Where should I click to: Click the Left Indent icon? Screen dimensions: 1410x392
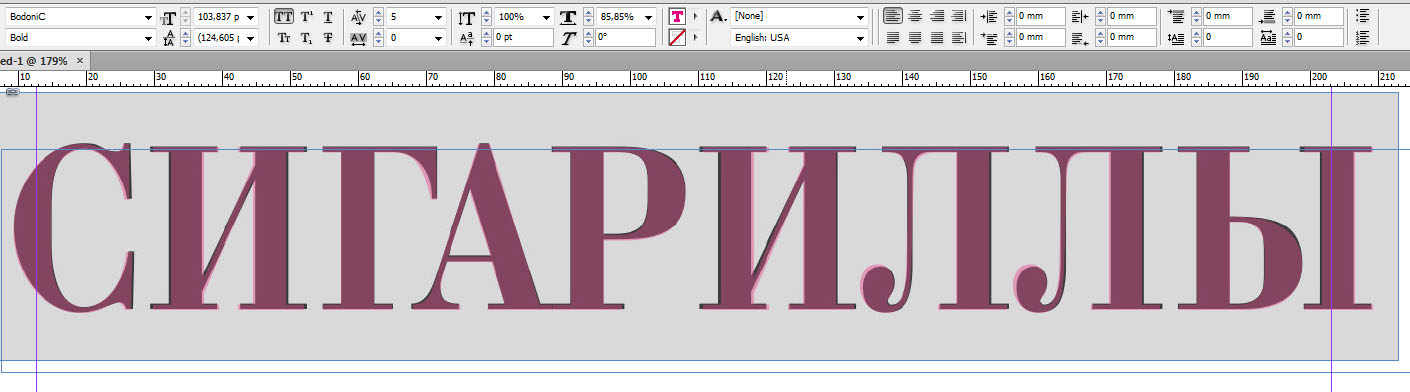[x=989, y=17]
